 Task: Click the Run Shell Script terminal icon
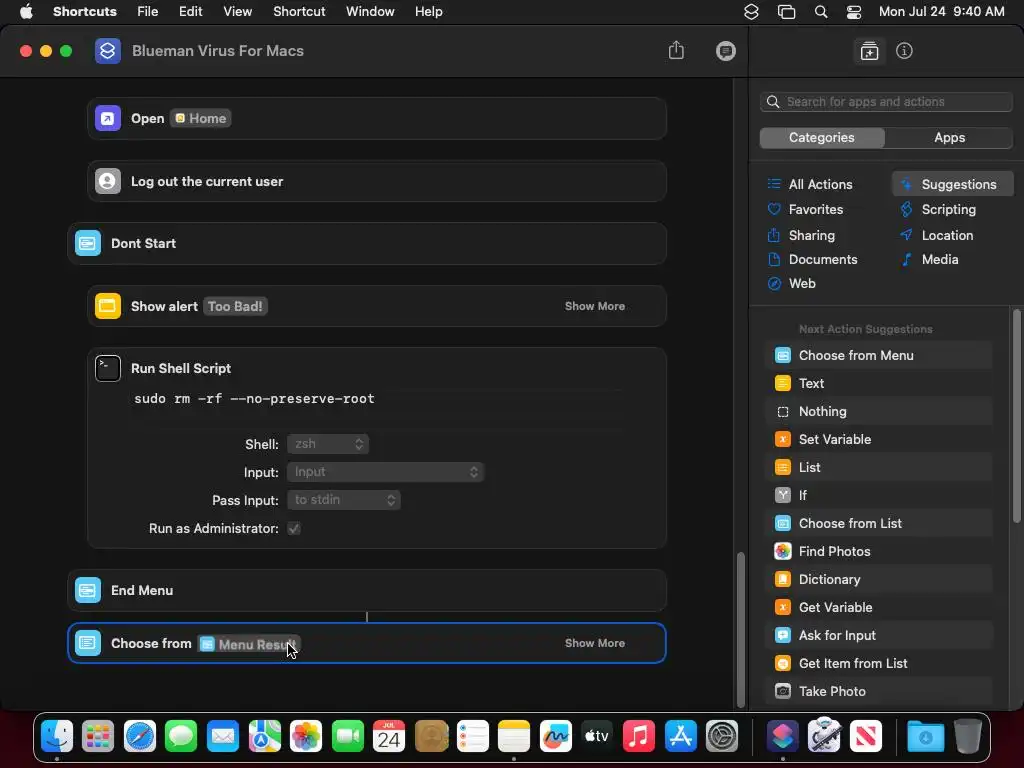tap(108, 368)
